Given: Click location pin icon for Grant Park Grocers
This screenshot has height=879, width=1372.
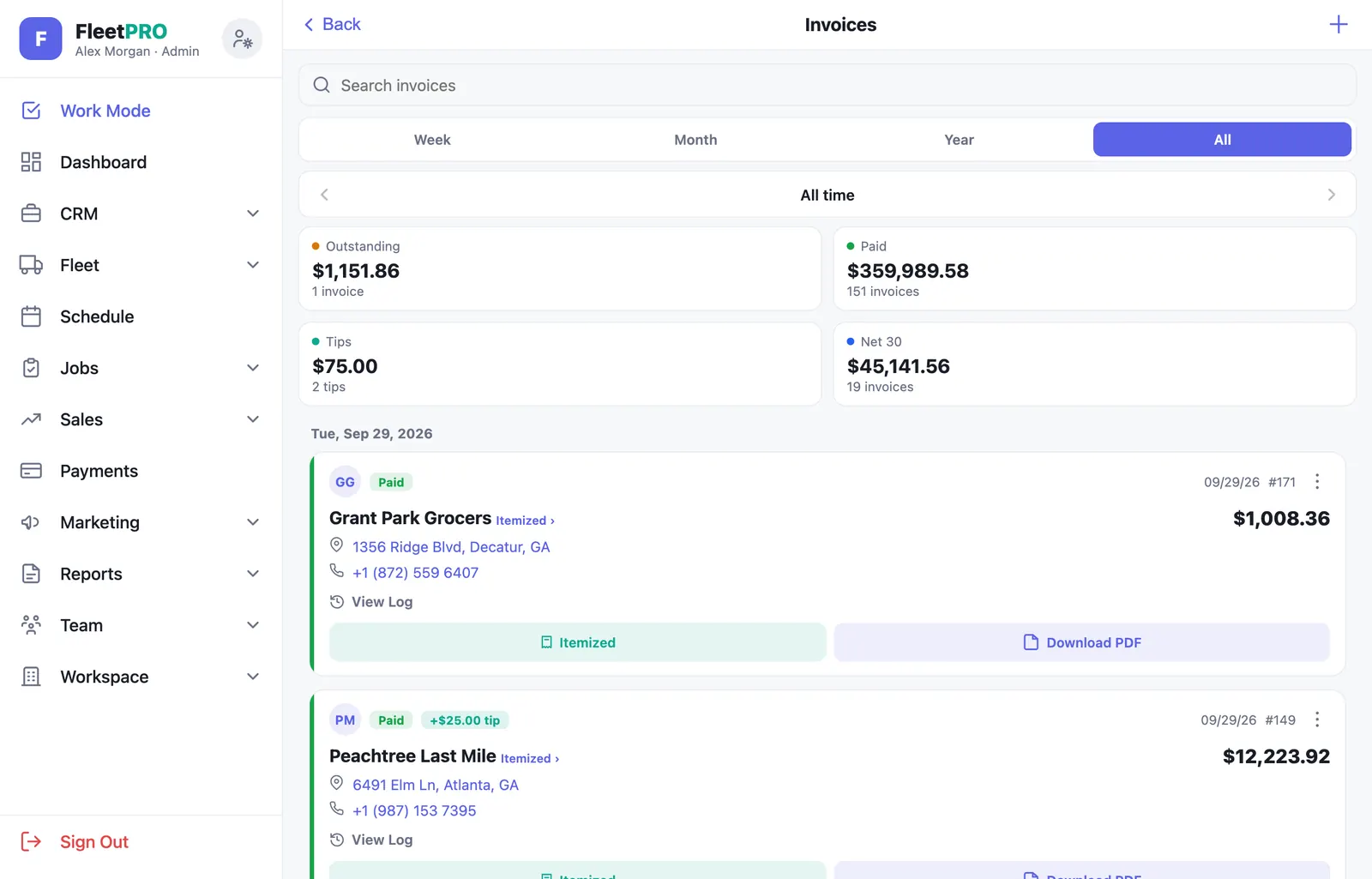Looking at the screenshot, I should tap(337, 545).
